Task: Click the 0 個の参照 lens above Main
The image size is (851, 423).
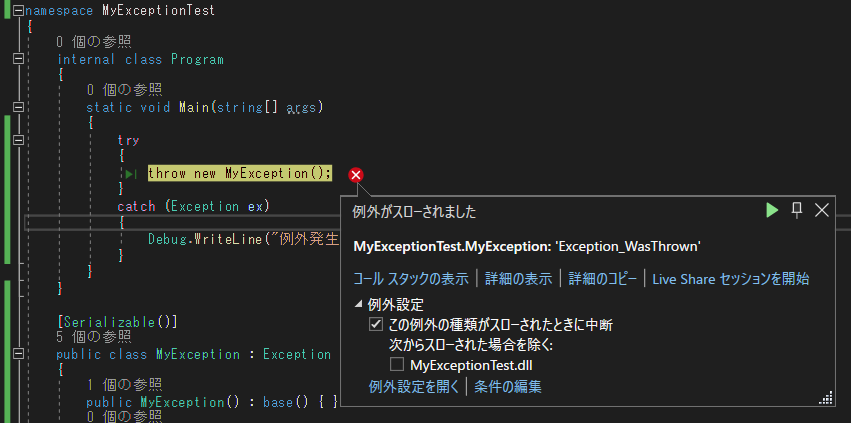Action: tap(124, 90)
